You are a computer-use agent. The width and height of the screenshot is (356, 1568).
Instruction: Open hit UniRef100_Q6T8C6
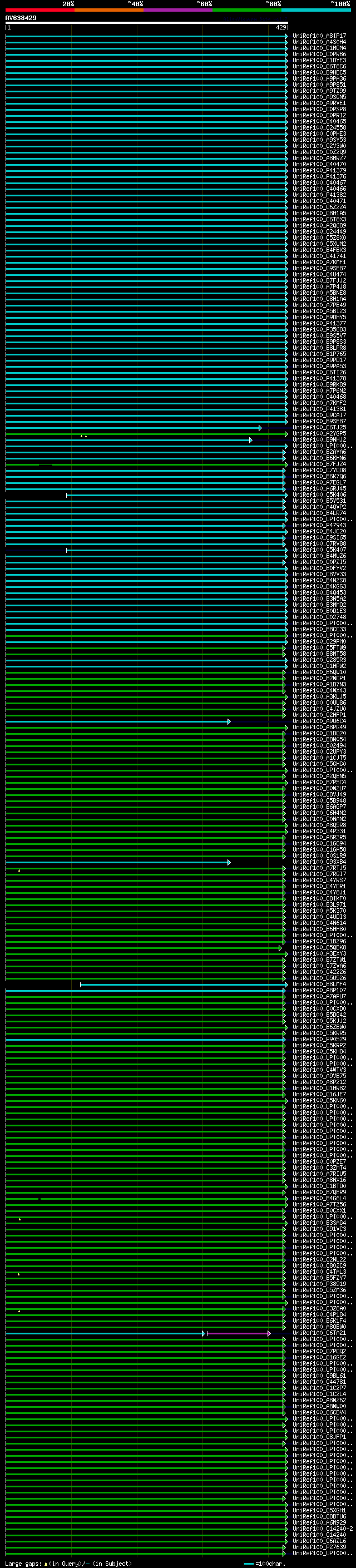coord(319,66)
